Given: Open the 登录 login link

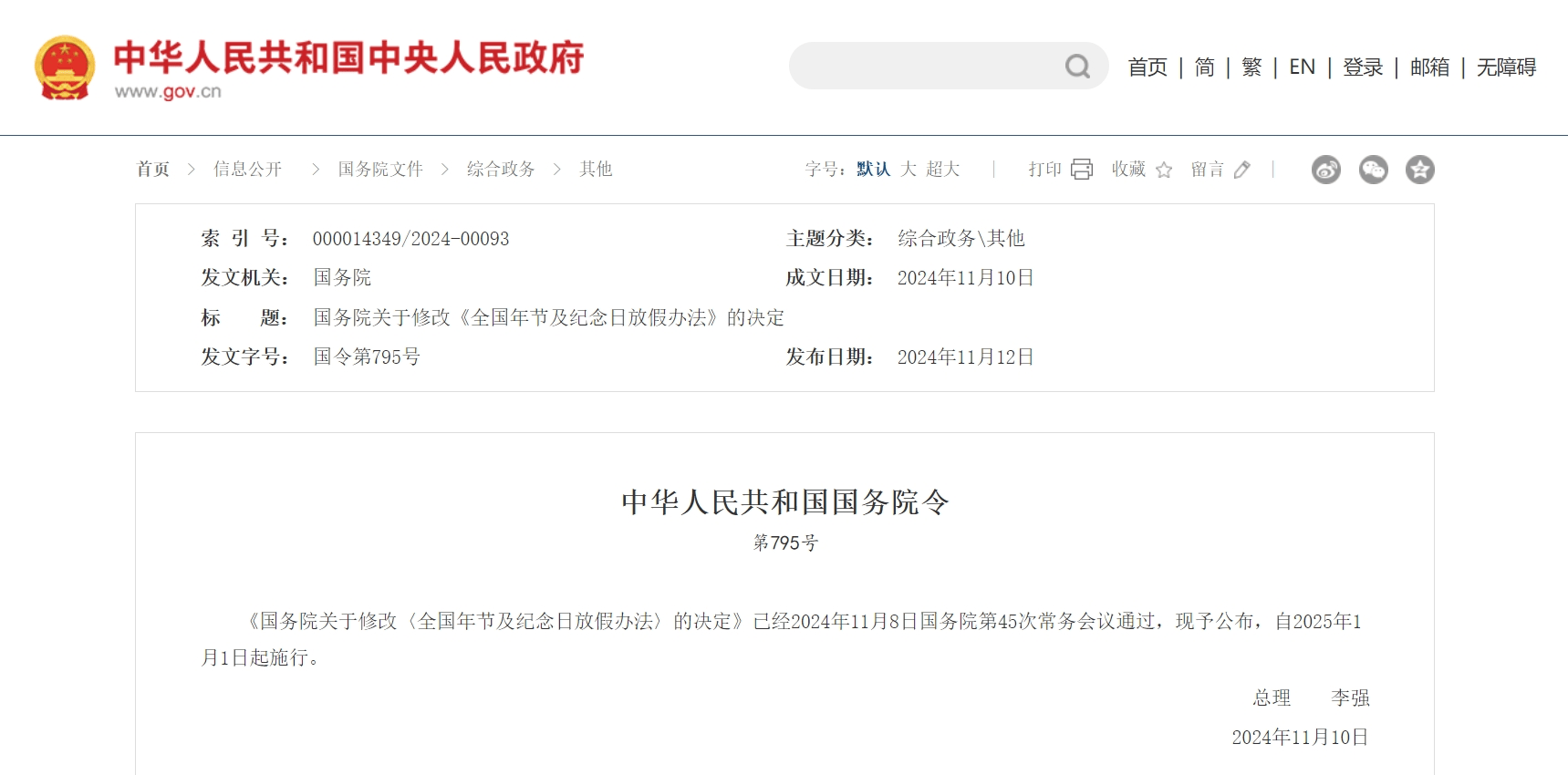Looking at the screenshot, I should click(1363, 67).
